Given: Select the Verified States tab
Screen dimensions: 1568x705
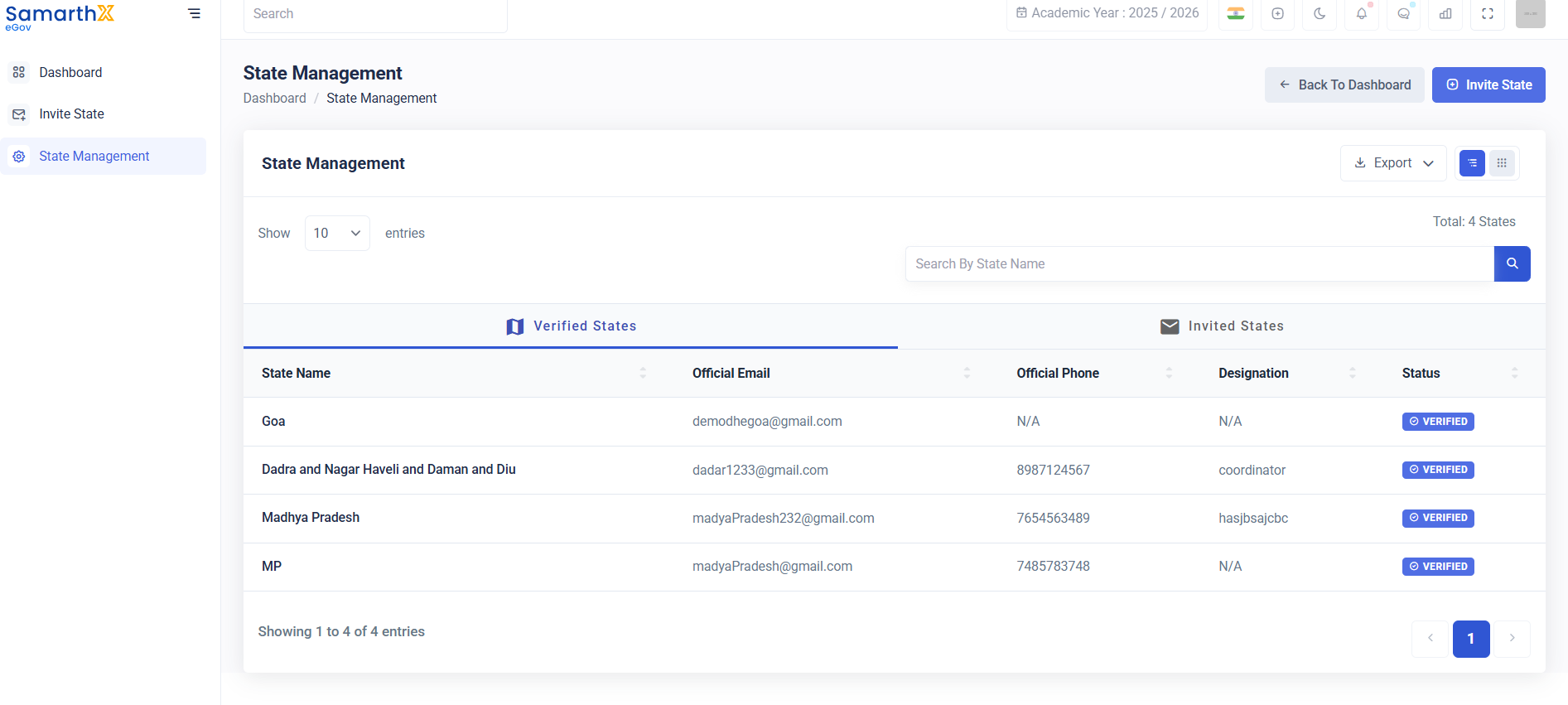Looking at the screenshot, I should pyautogui.click(x=571, y=326).
